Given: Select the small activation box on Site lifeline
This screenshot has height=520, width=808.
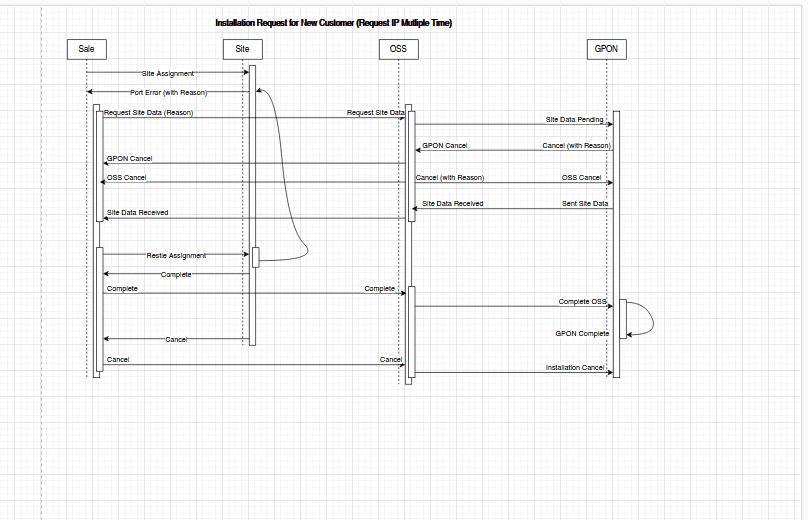Looking at the screenshot, I should point(256,257).
